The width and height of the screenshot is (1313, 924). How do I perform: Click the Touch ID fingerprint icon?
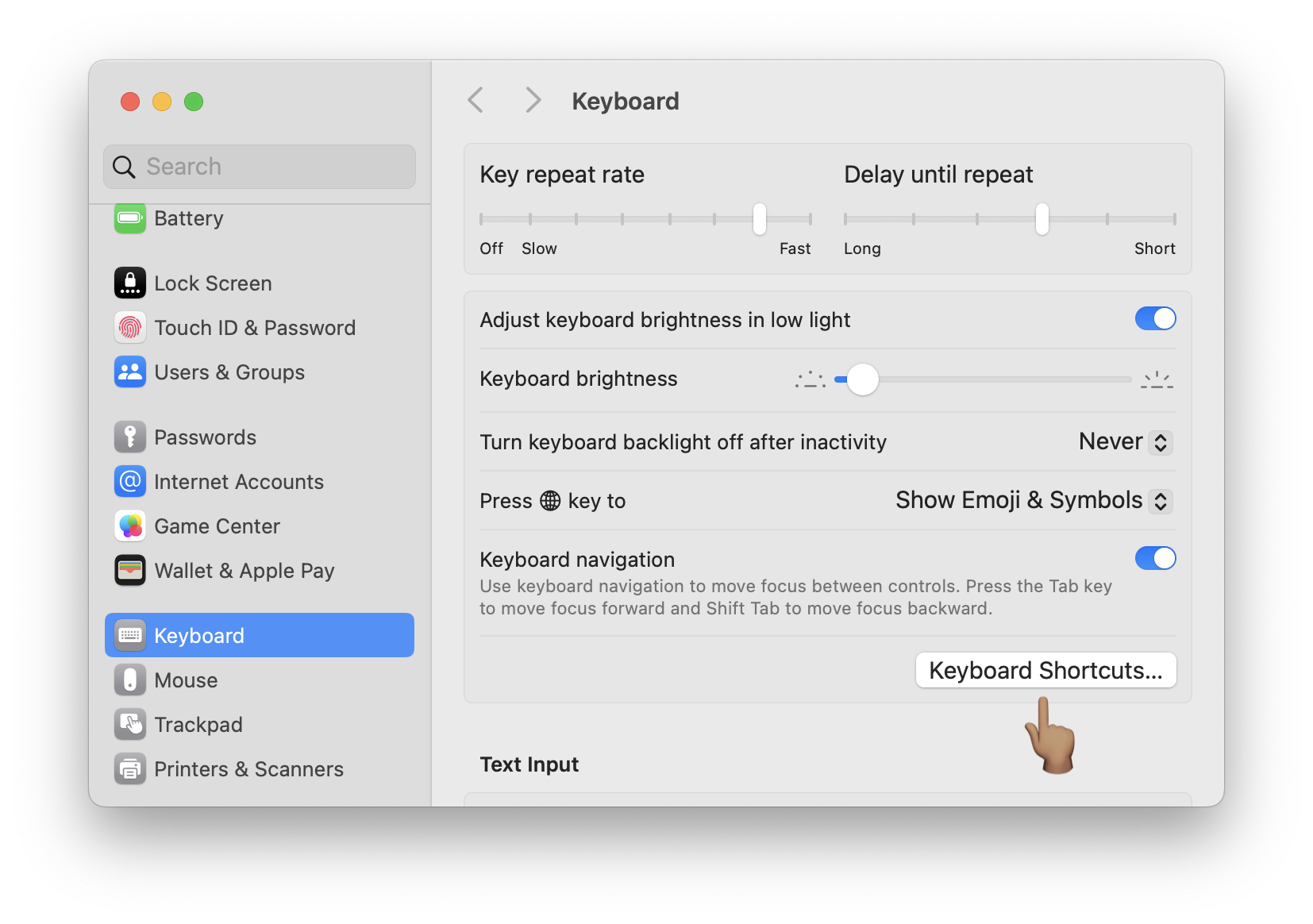pyautogui.click(x=130, y=327)
